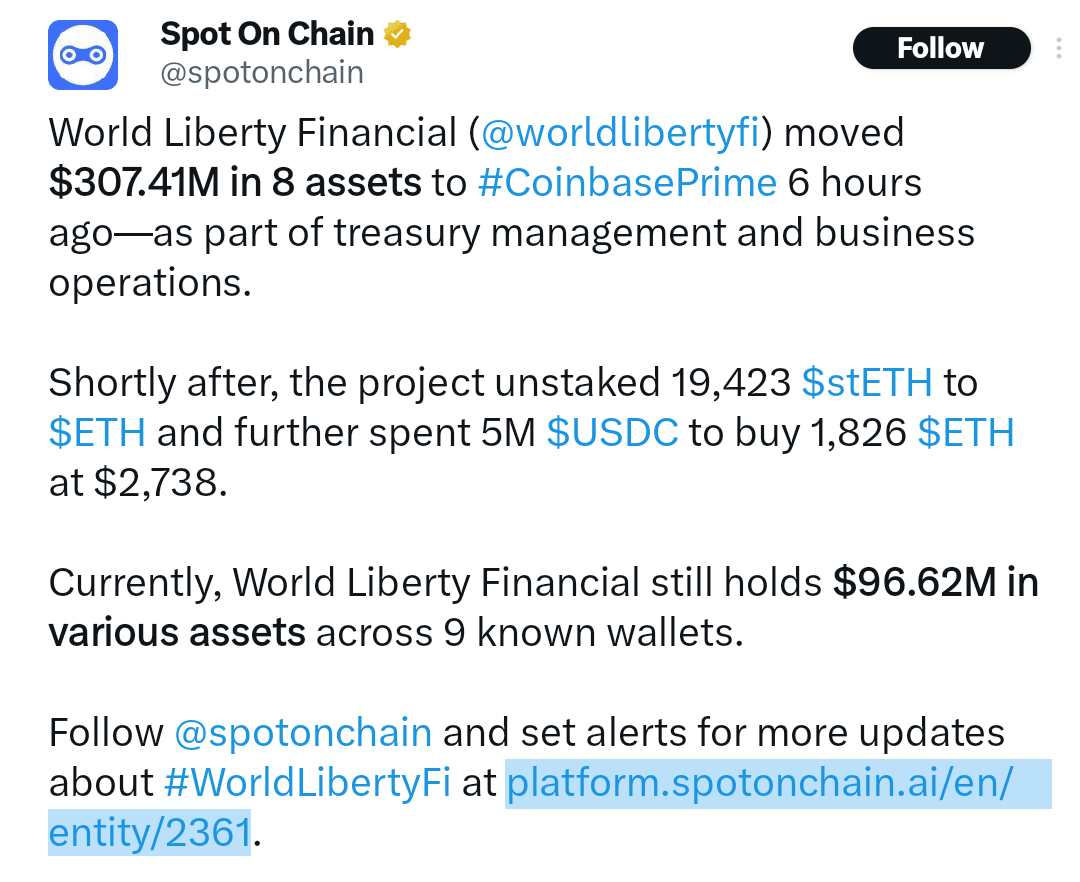Click the first $ETH cashtag
Image resolution: width=1080 pixels, height=882 pixels.
[x=95, y=432]
